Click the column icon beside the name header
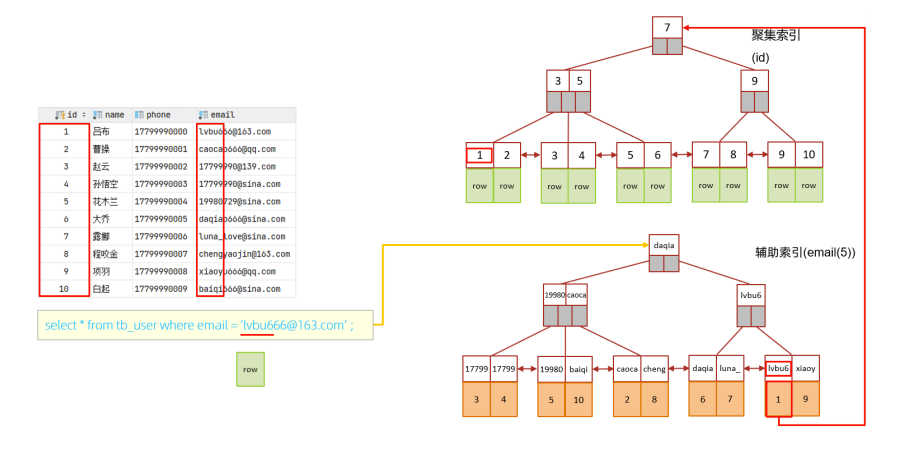The image size is (912, 454). point(98,115)
